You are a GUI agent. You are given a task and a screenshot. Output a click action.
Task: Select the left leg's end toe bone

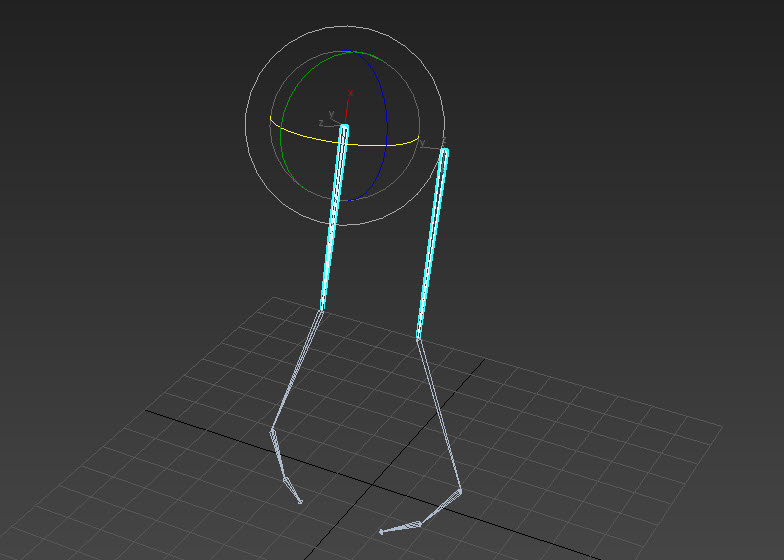coord(292,490)
